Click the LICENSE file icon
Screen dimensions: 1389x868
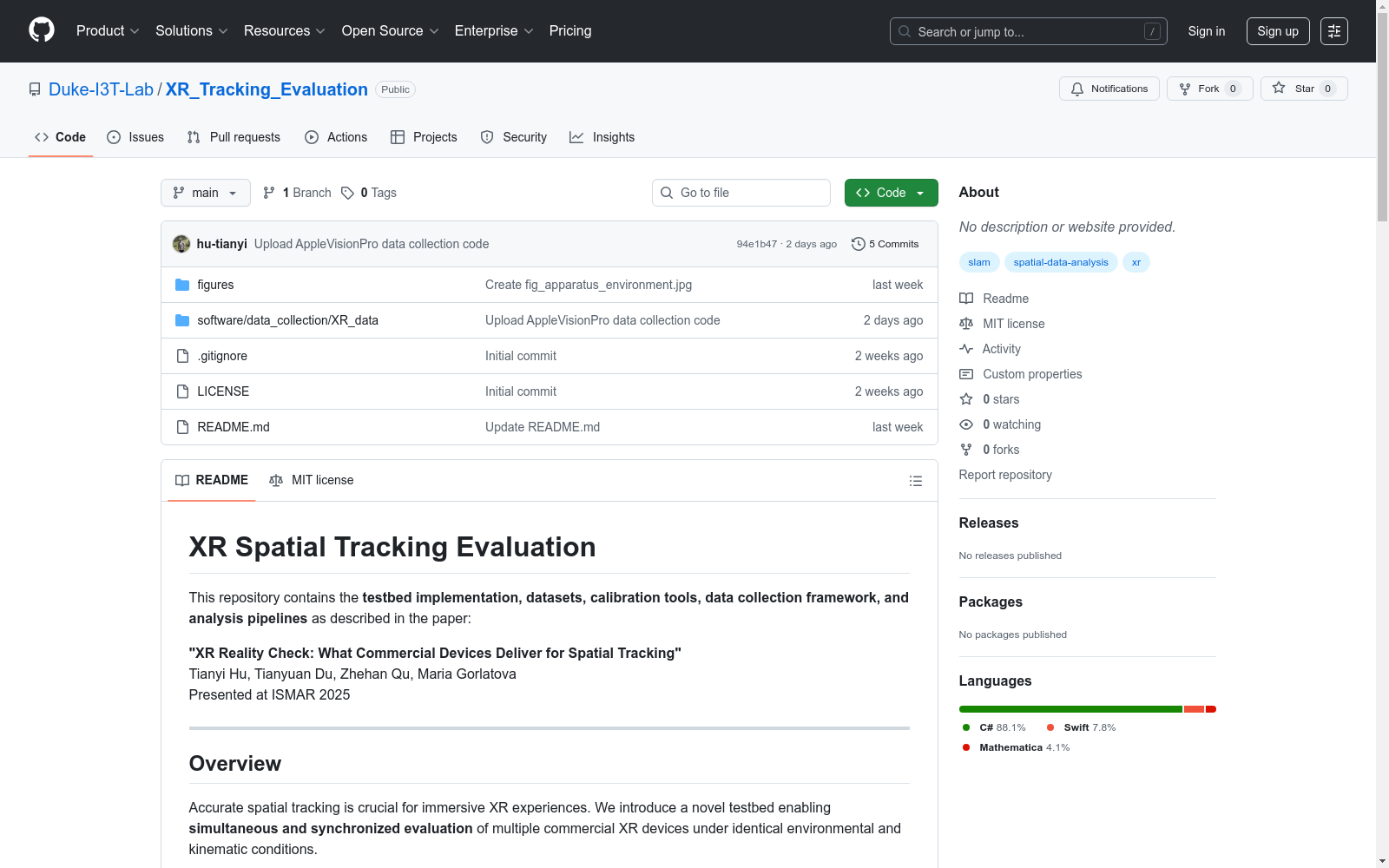pyautogui.click(x=182, y=391)
